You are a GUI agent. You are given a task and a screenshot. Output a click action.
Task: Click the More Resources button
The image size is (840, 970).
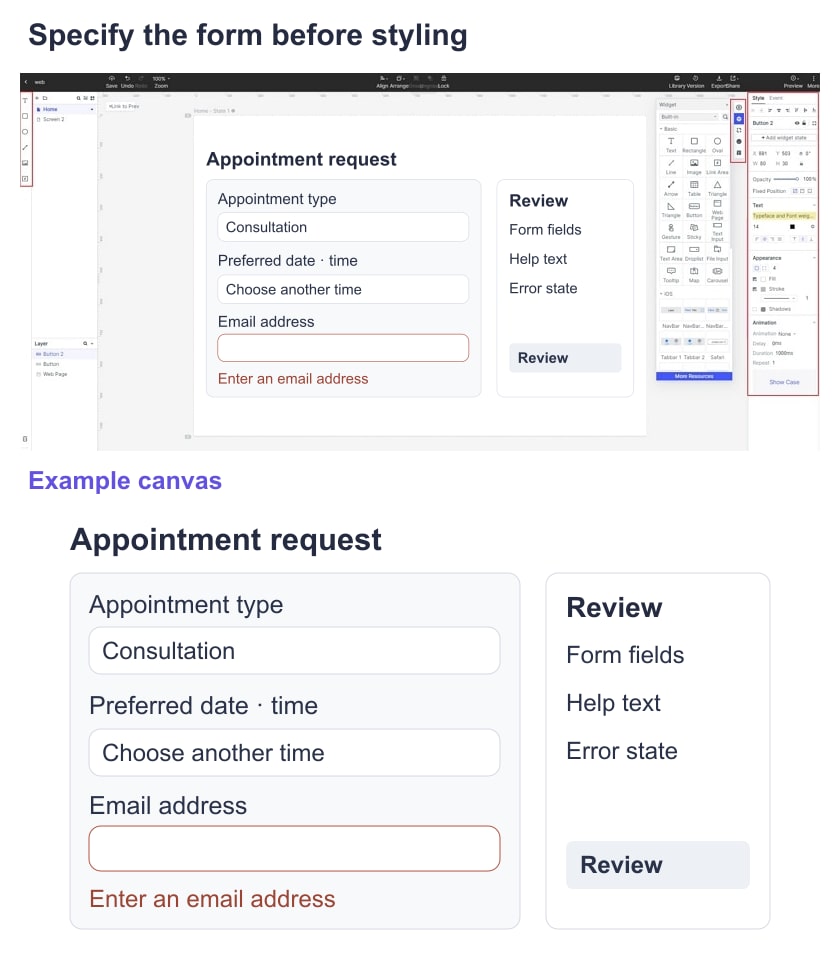694,376
